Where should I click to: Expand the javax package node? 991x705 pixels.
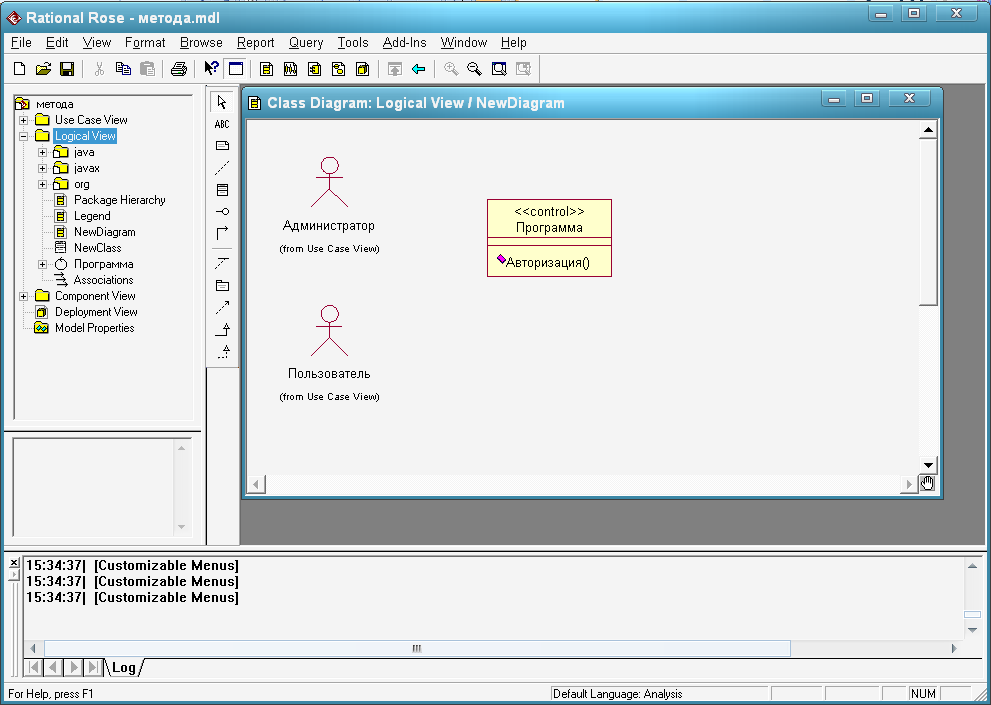[42, 168]
